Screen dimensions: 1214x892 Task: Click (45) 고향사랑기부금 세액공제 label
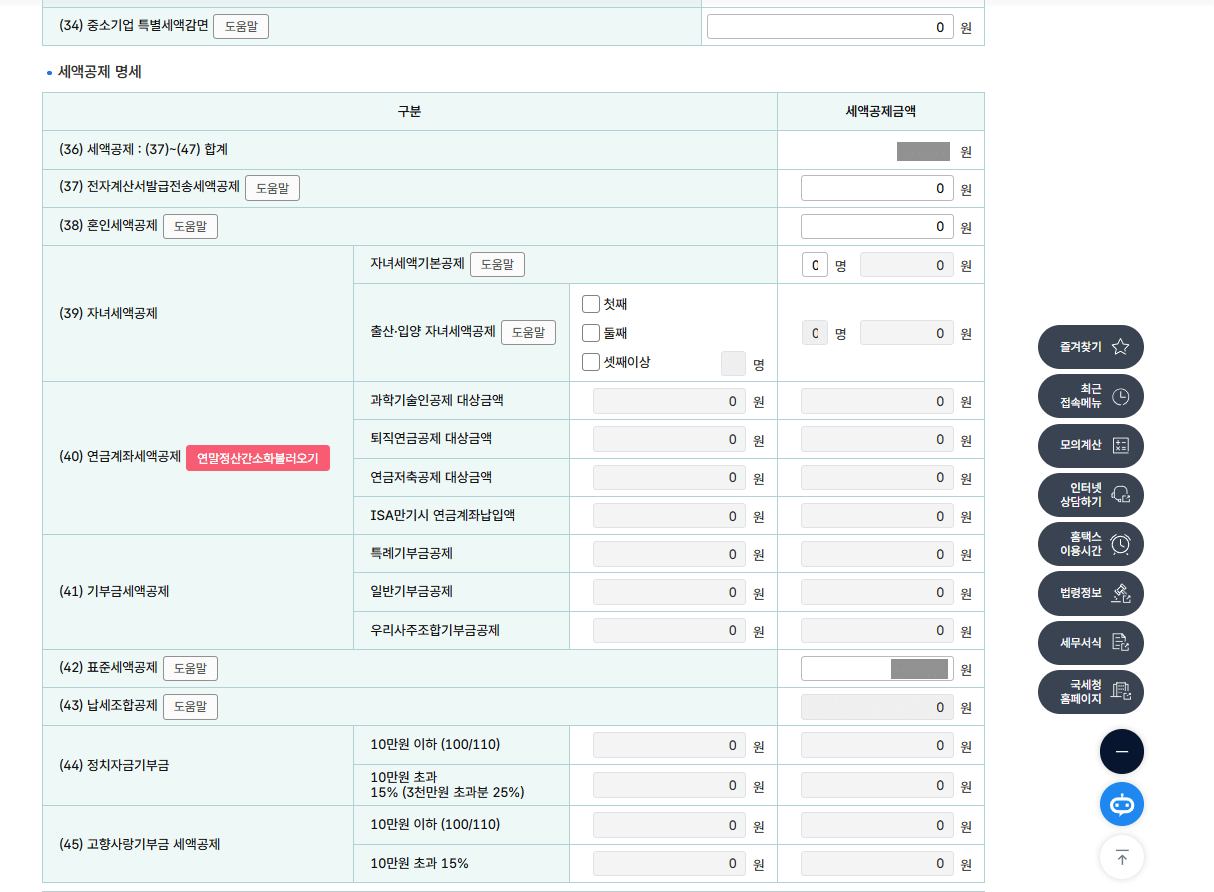pos(140,844)
